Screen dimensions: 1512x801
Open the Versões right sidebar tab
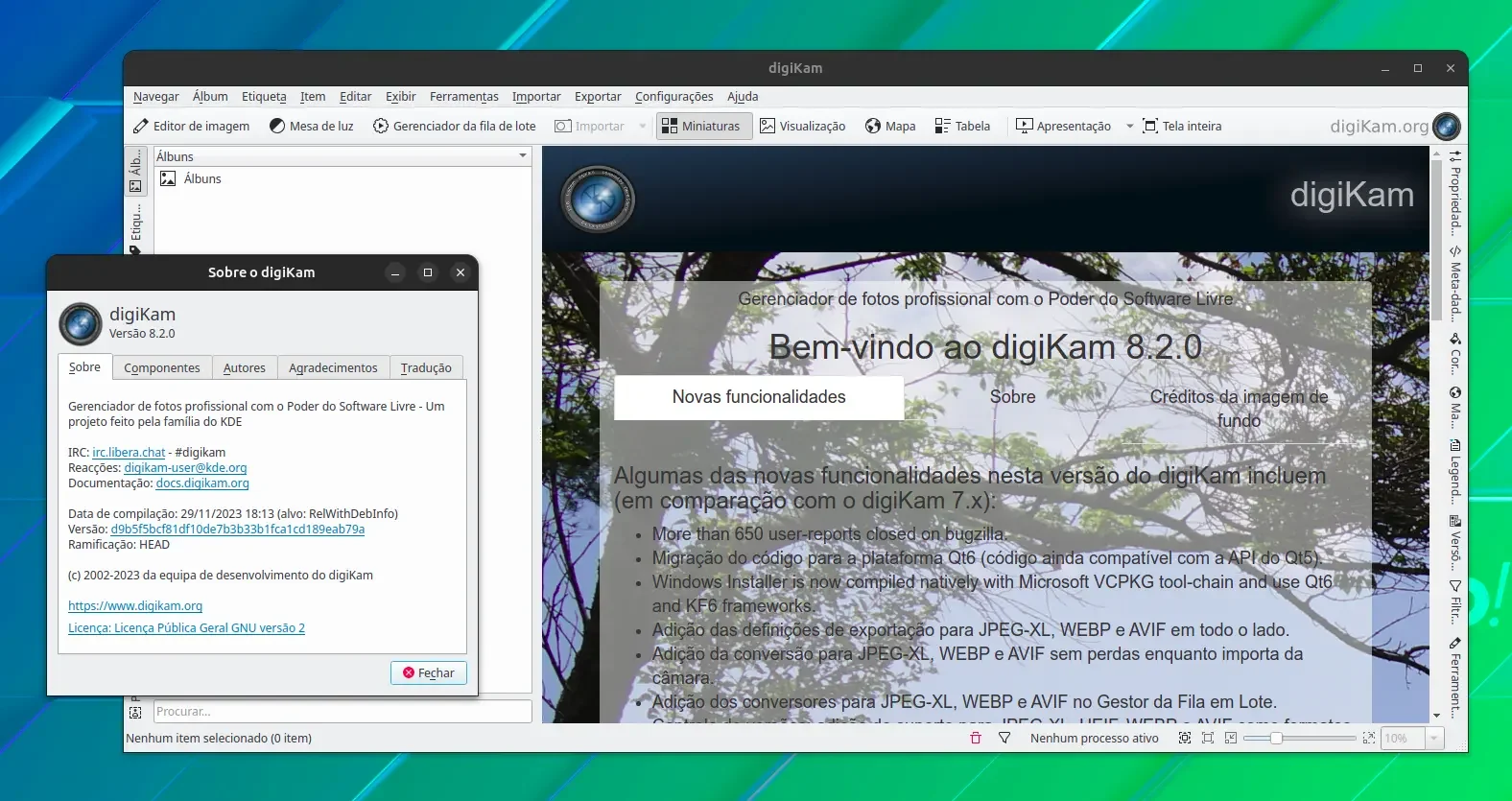[x=1455, y=542]
